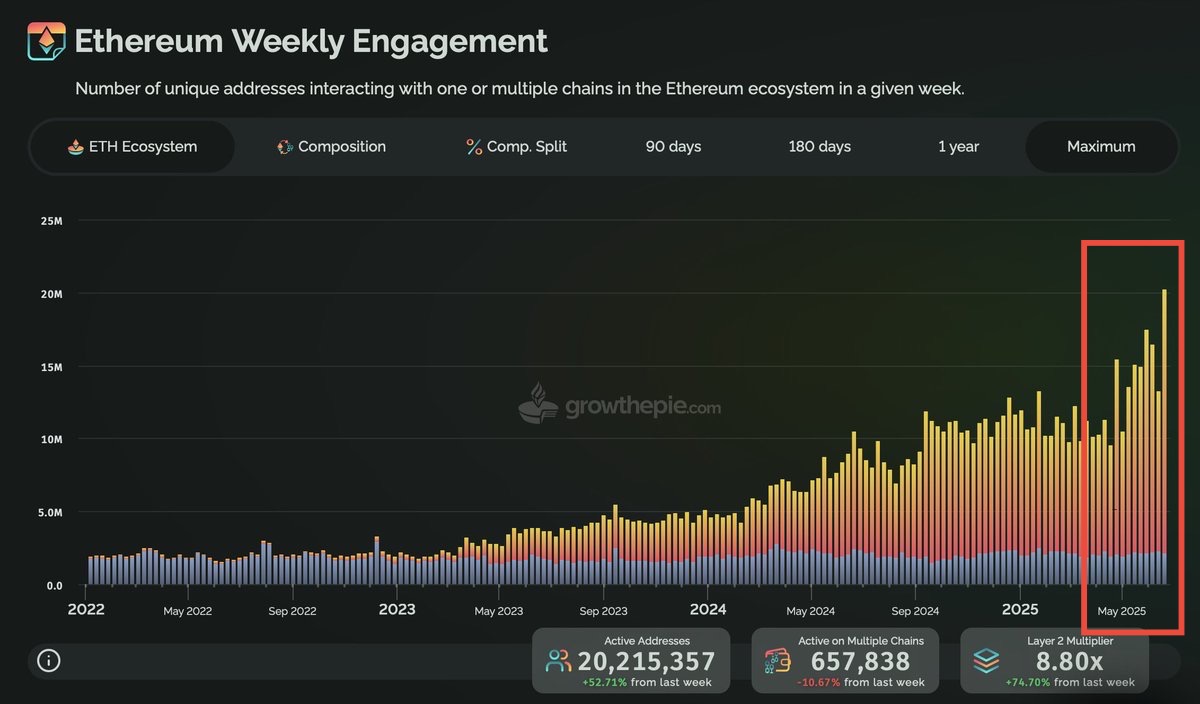Click the growthepie.com watermark logo
Viewport: 1200px width, 704px height.
click(619, 404)
